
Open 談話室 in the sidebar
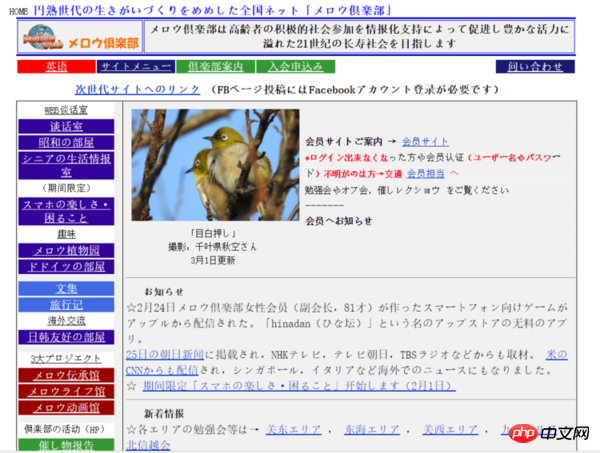tap(66, 127)
